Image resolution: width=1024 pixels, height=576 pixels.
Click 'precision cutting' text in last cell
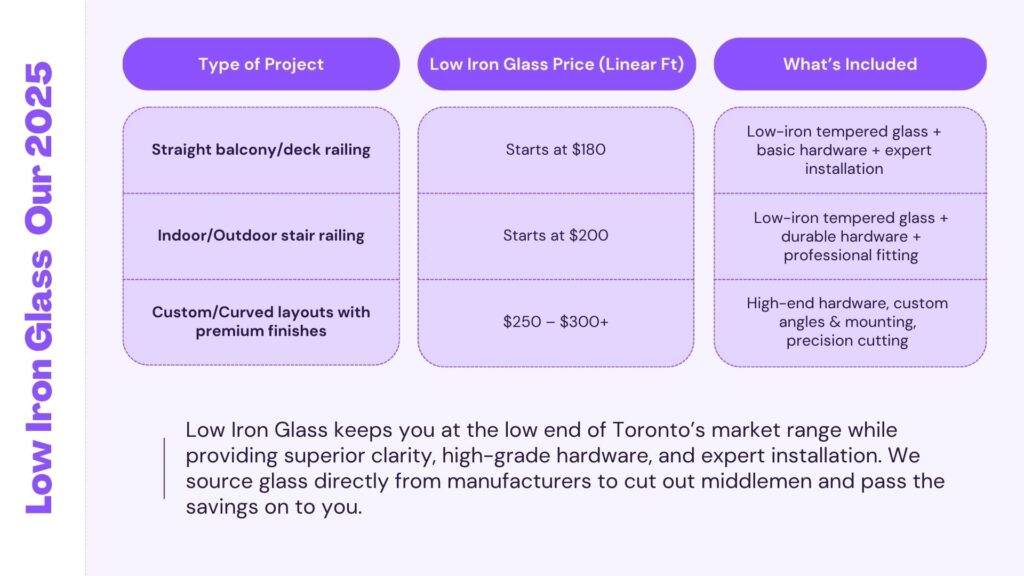point(846,341)
